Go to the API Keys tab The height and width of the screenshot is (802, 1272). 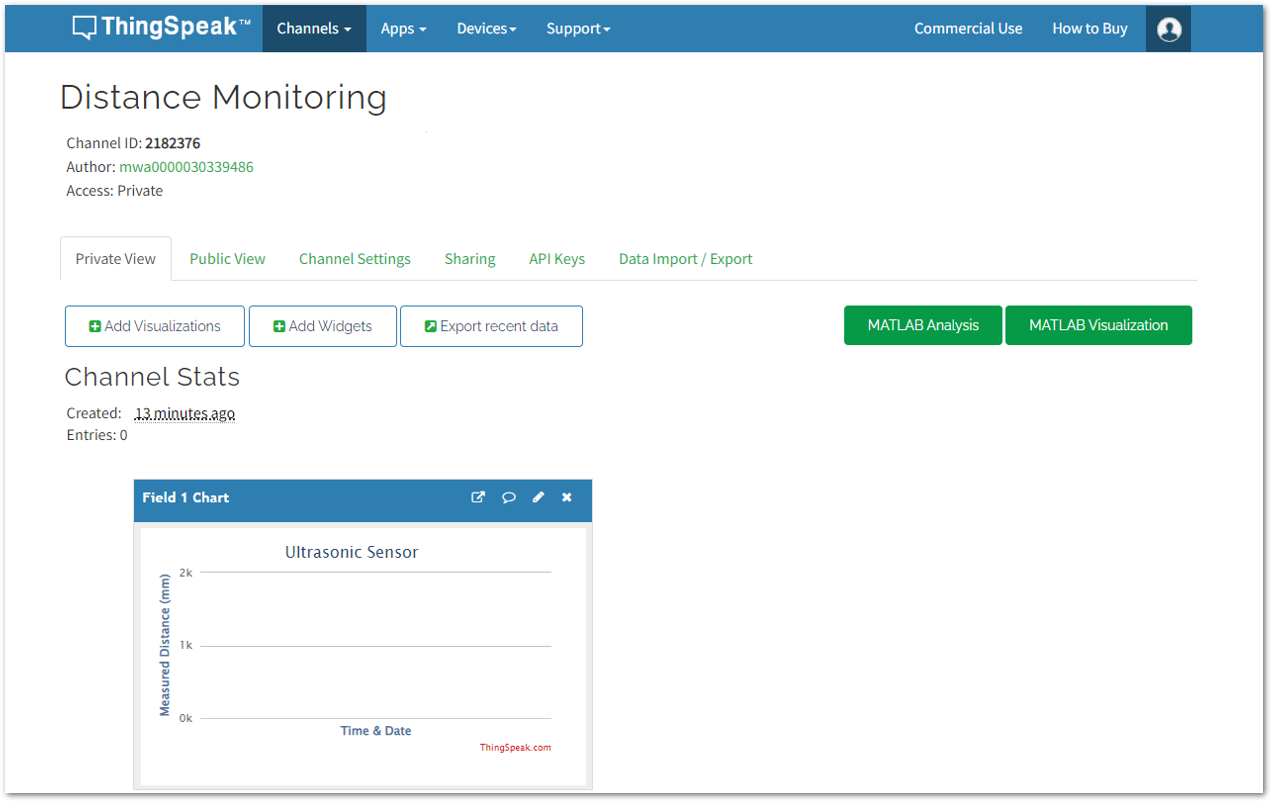click(x=557, y=259)
